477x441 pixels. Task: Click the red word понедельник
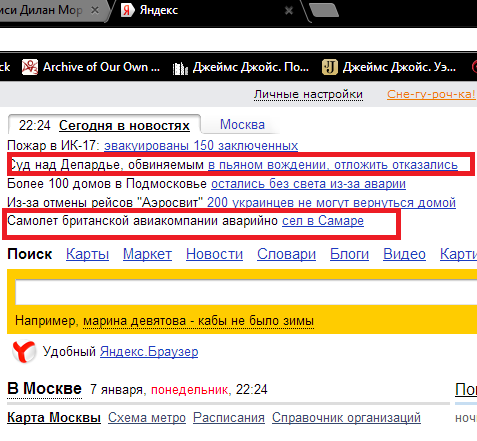click(x=189, y=390)
